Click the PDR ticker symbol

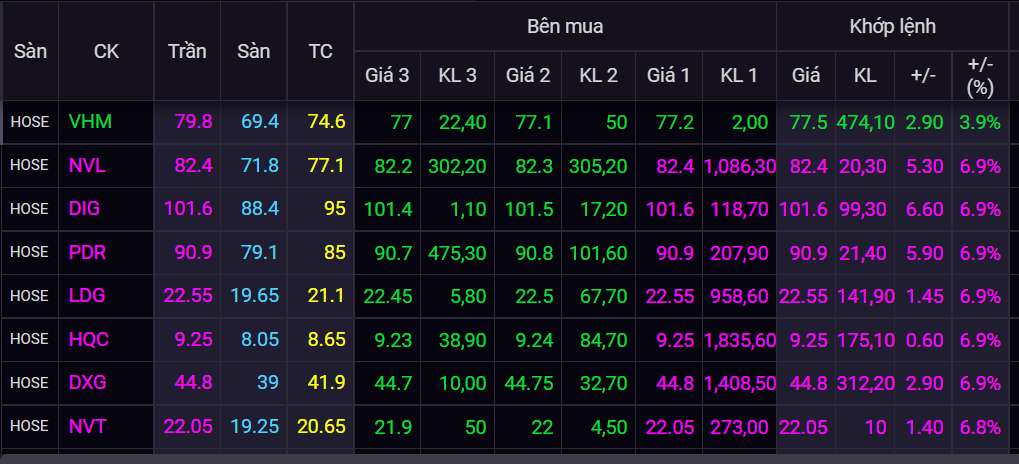[89, 252]
